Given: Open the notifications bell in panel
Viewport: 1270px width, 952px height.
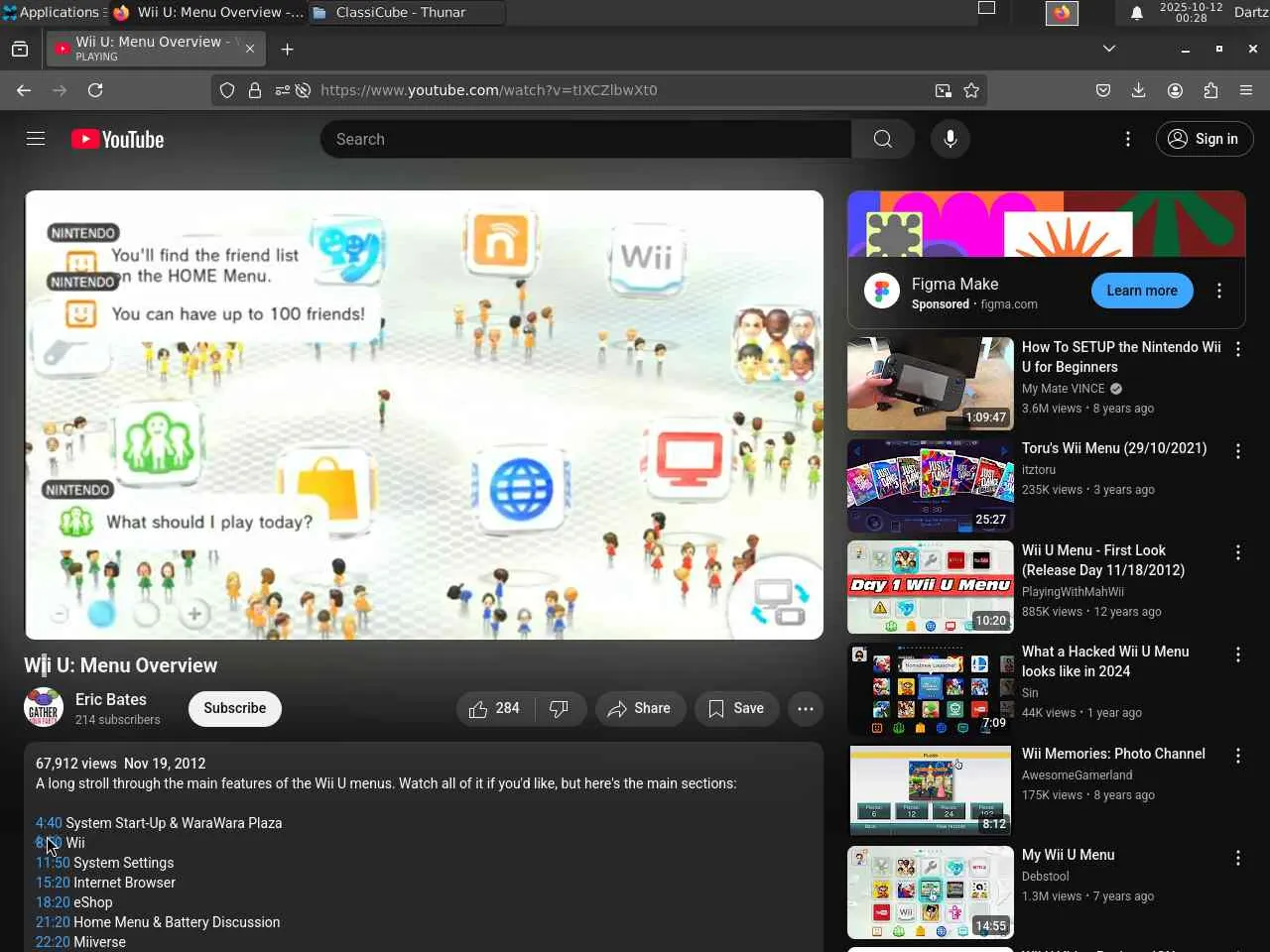Looking at the screenshot, I should pyautogui.click(x=1137, y=13).
